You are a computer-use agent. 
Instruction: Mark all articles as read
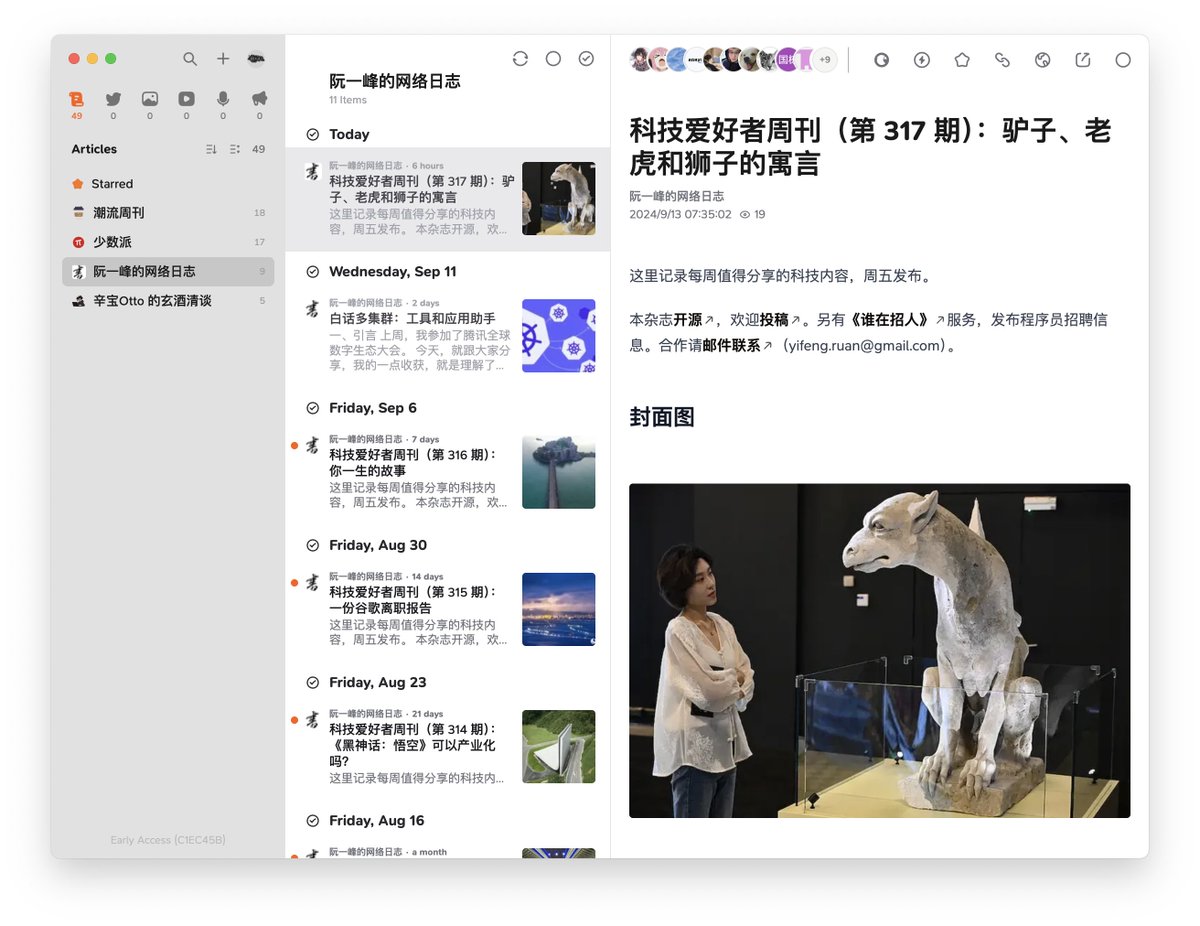pos(586,59)
